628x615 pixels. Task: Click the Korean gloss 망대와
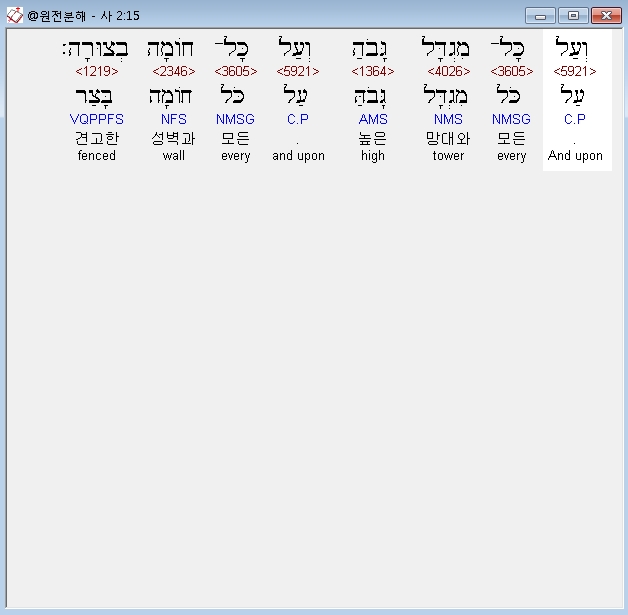click(x=448, y=138)
